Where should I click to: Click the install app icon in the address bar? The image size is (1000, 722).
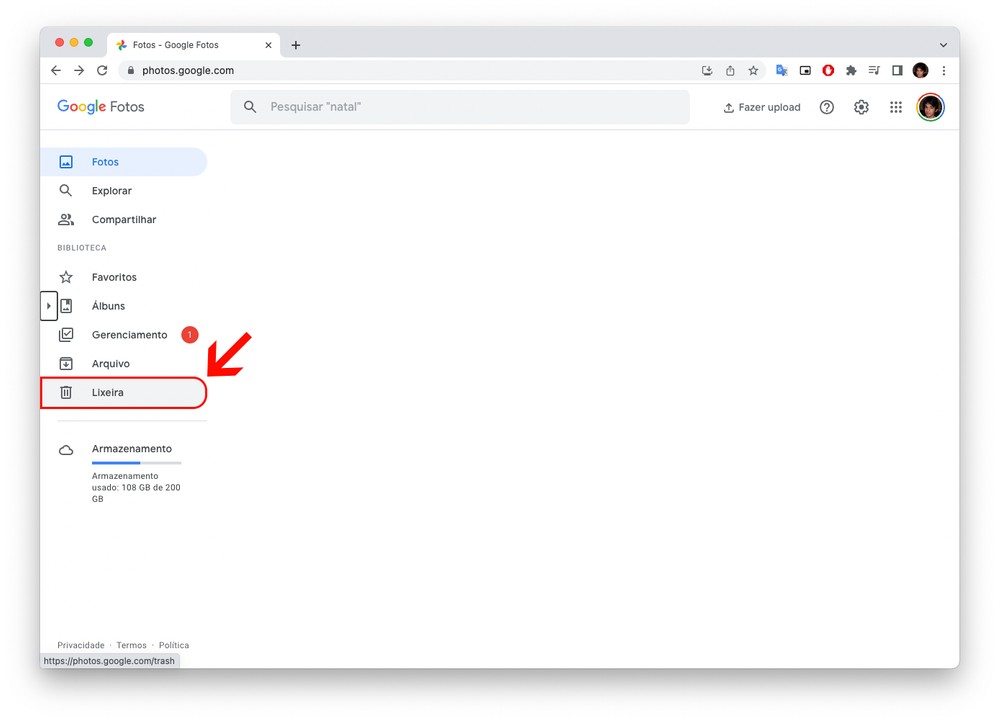tap(707, 70)
